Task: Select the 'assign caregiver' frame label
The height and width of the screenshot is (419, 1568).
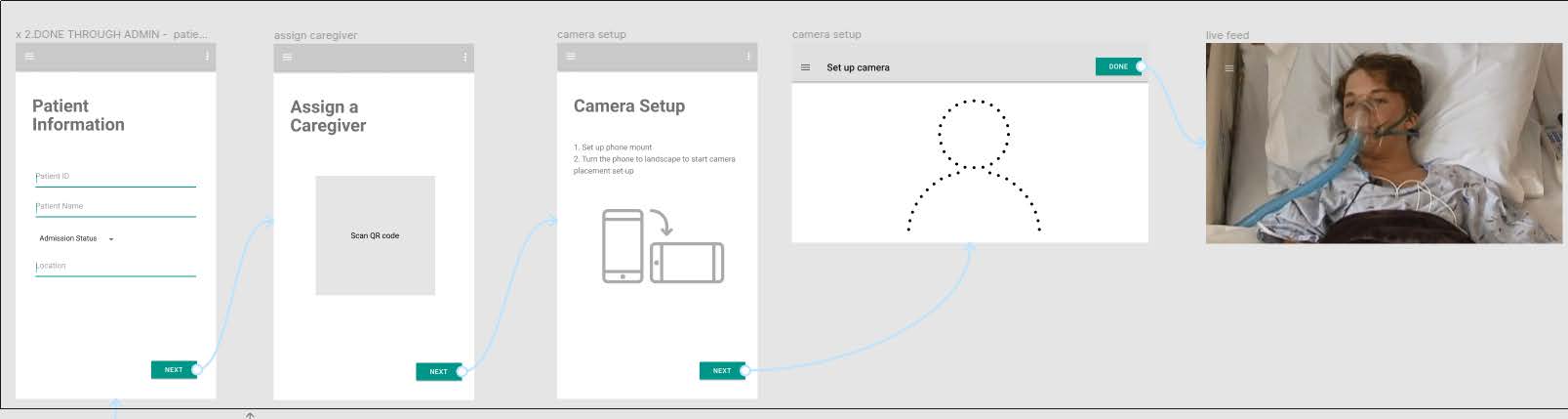Action: tap(315, 35)
